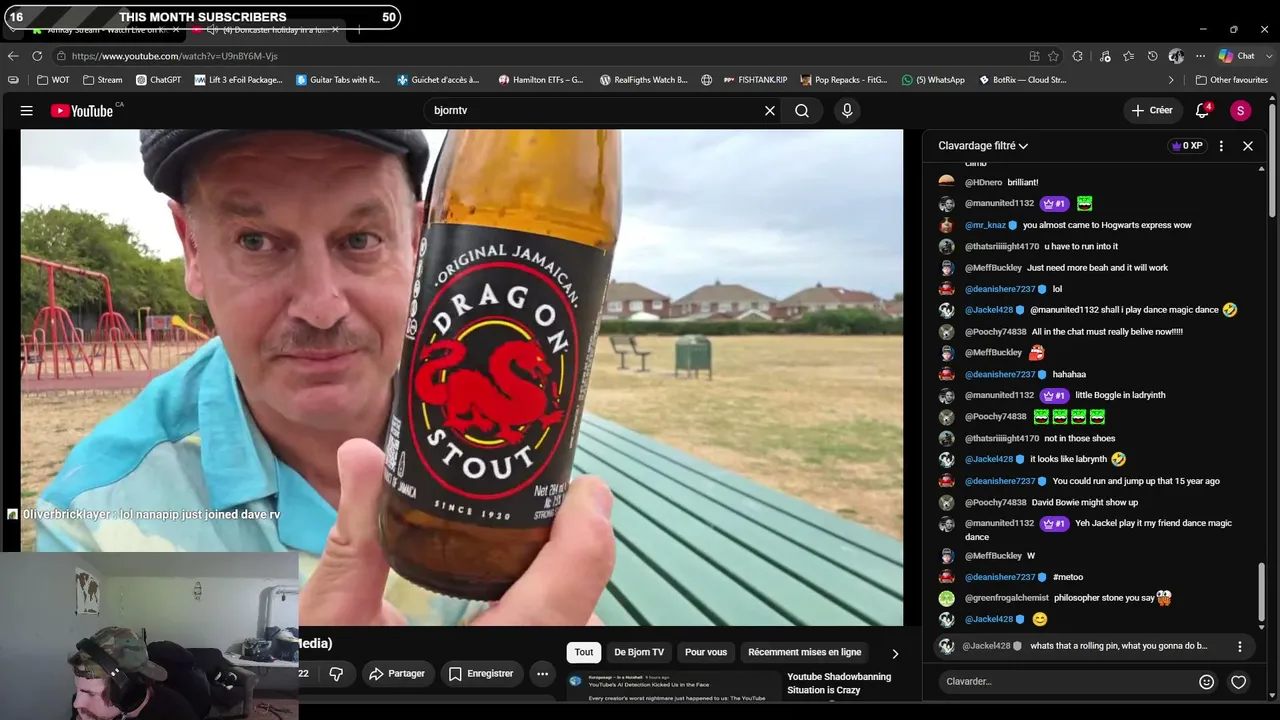This screenshot has width=1280, height=720.
Task: Click the live chat scrollbar thumb
Action: [1262, 591]
